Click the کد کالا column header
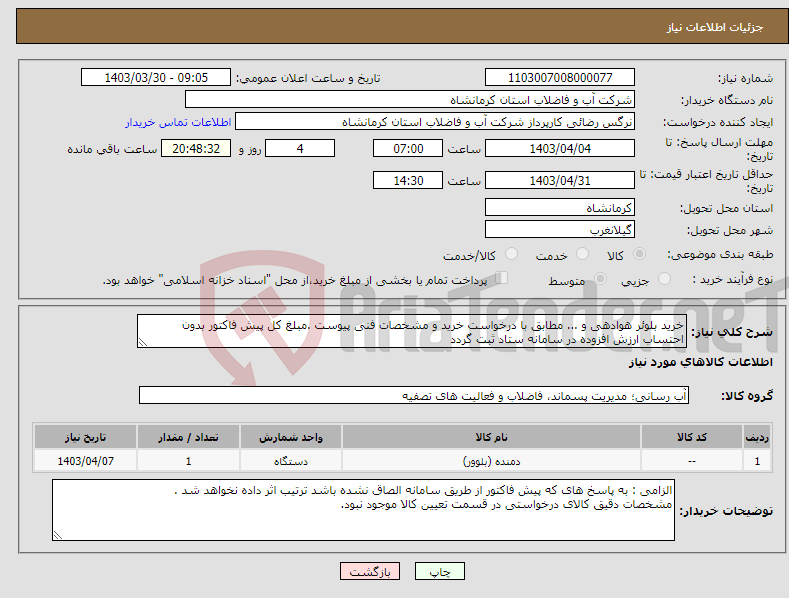The height and width of the screenshot is (598, 789). point(692,437)
